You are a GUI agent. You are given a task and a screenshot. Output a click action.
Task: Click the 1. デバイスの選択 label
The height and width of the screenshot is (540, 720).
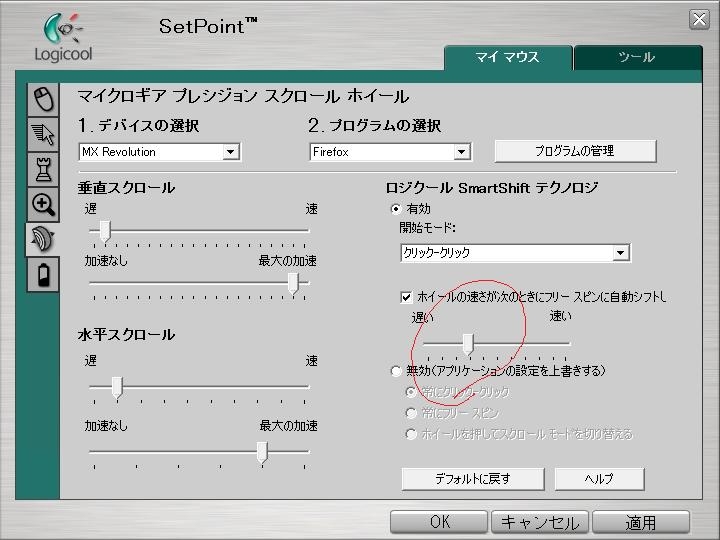(x=139, y=125)
